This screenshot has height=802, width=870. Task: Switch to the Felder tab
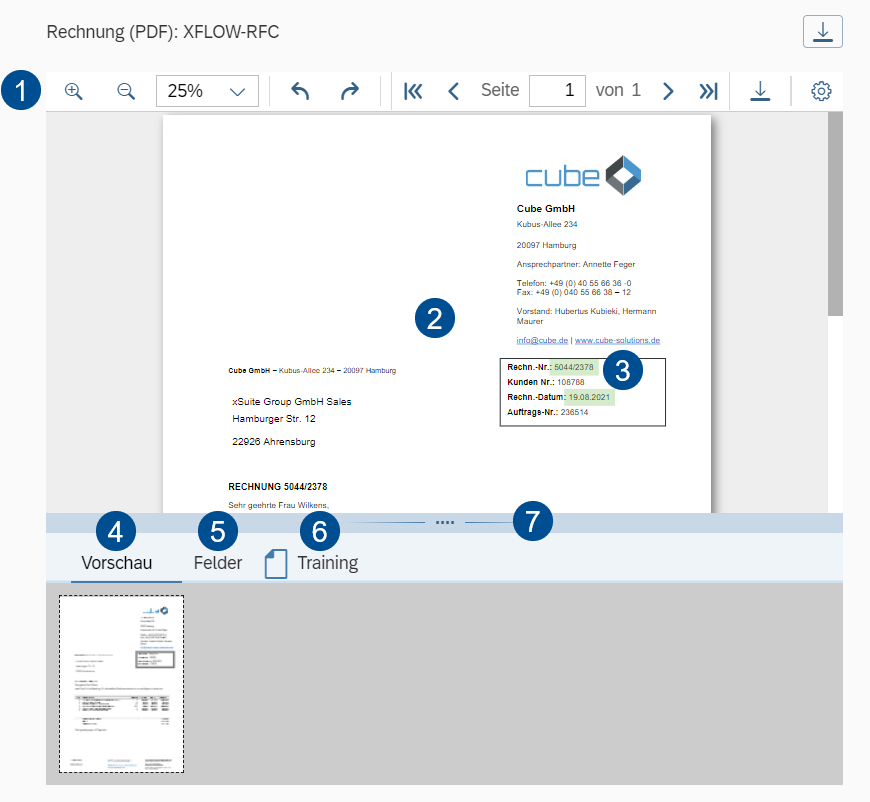pos(217,563)
